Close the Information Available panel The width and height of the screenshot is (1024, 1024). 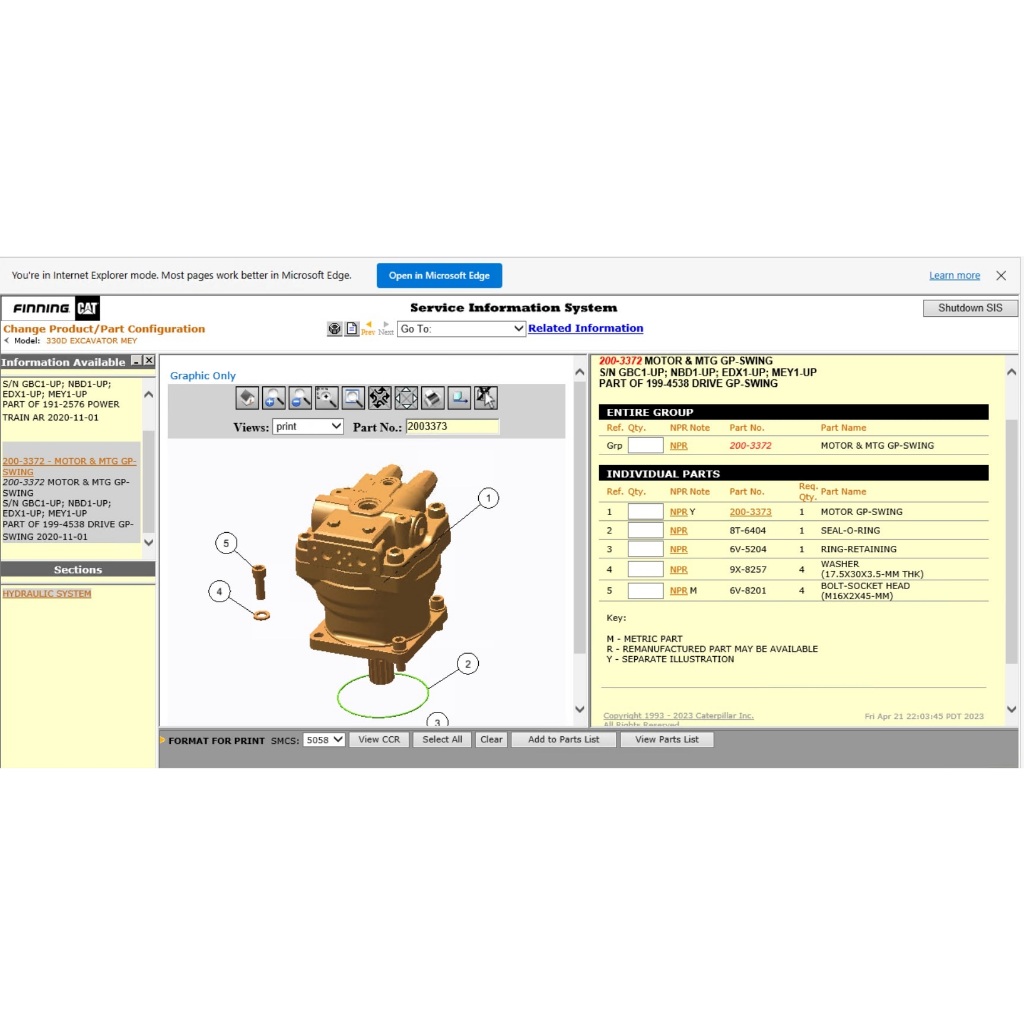[x=149, y=361]
